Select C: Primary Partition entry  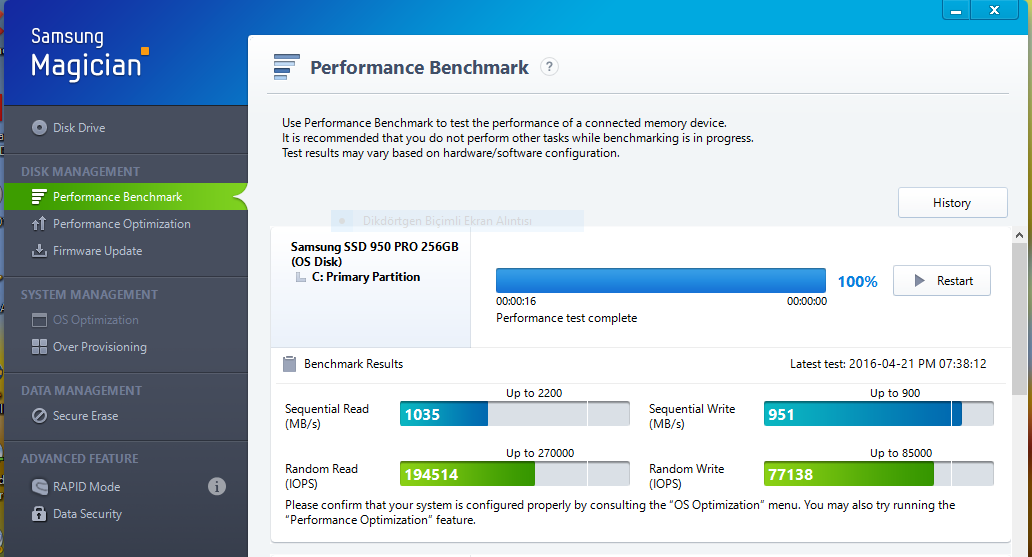click(365, 277)
